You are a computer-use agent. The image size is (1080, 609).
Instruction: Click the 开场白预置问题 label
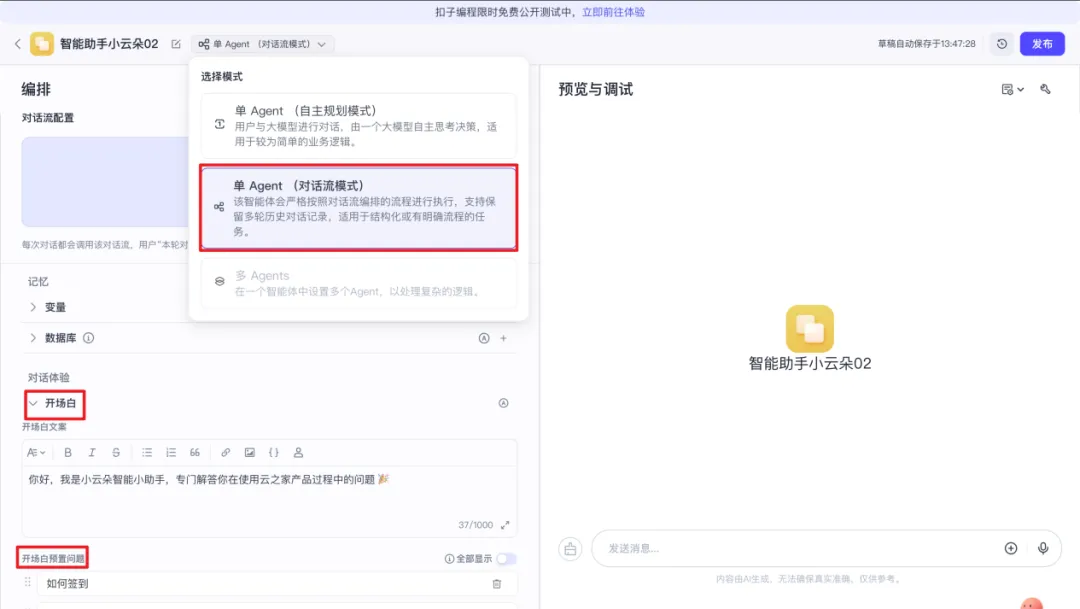pyautogui.click(x=53, y=559)
